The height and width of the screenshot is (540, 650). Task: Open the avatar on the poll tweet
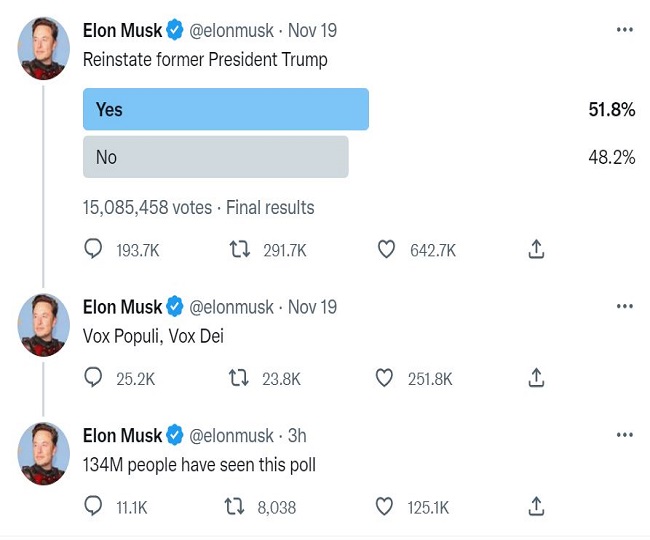[x=44, y=49]
